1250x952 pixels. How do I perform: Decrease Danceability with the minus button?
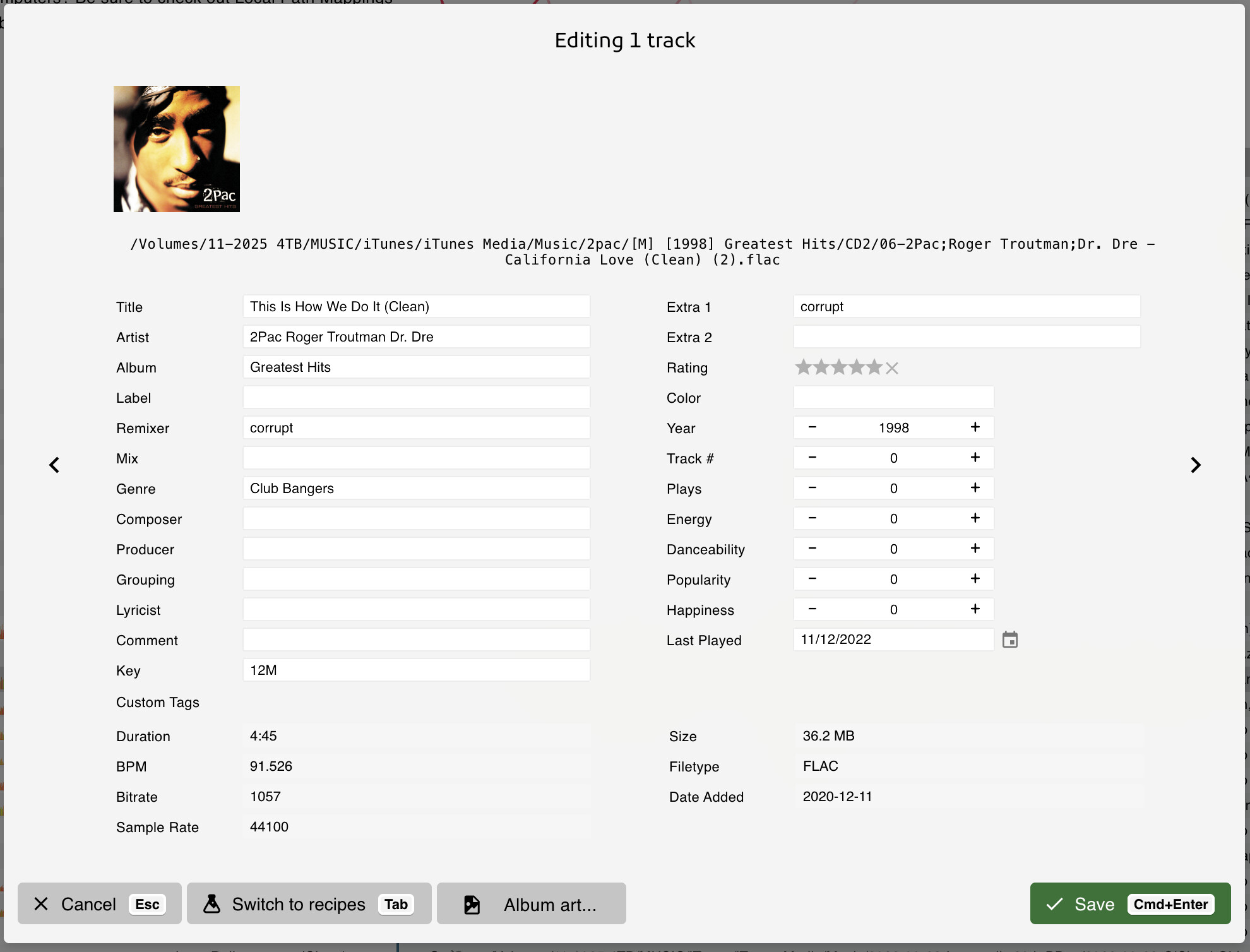pyautogui.click(x=812, y=549)
